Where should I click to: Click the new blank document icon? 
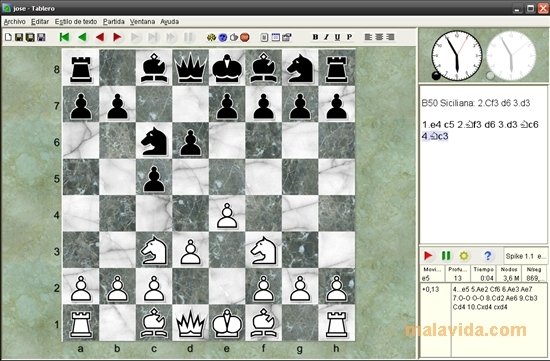[x=8, y=37]
